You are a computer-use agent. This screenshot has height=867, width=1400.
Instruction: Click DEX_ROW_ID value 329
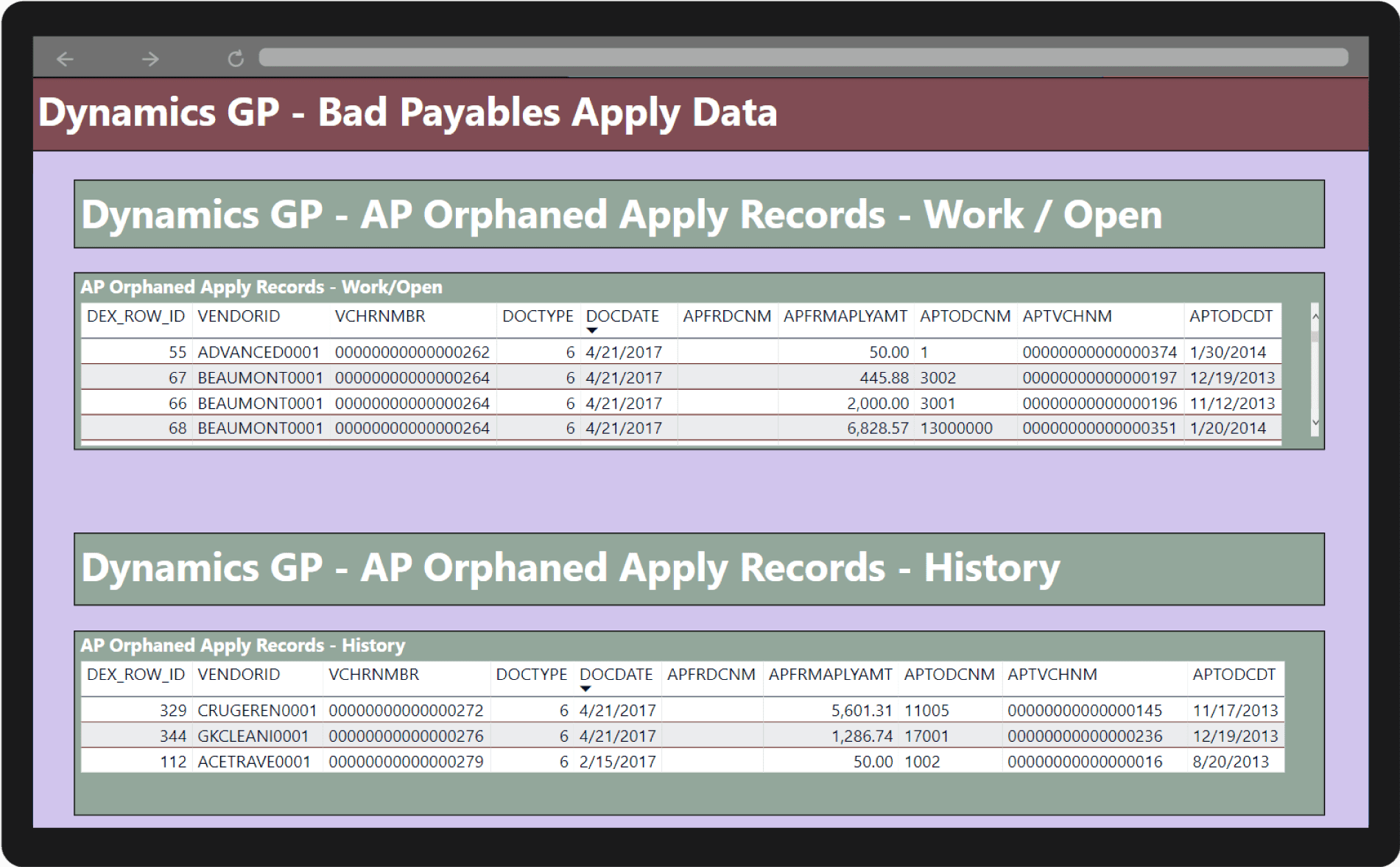coord(173,711)
